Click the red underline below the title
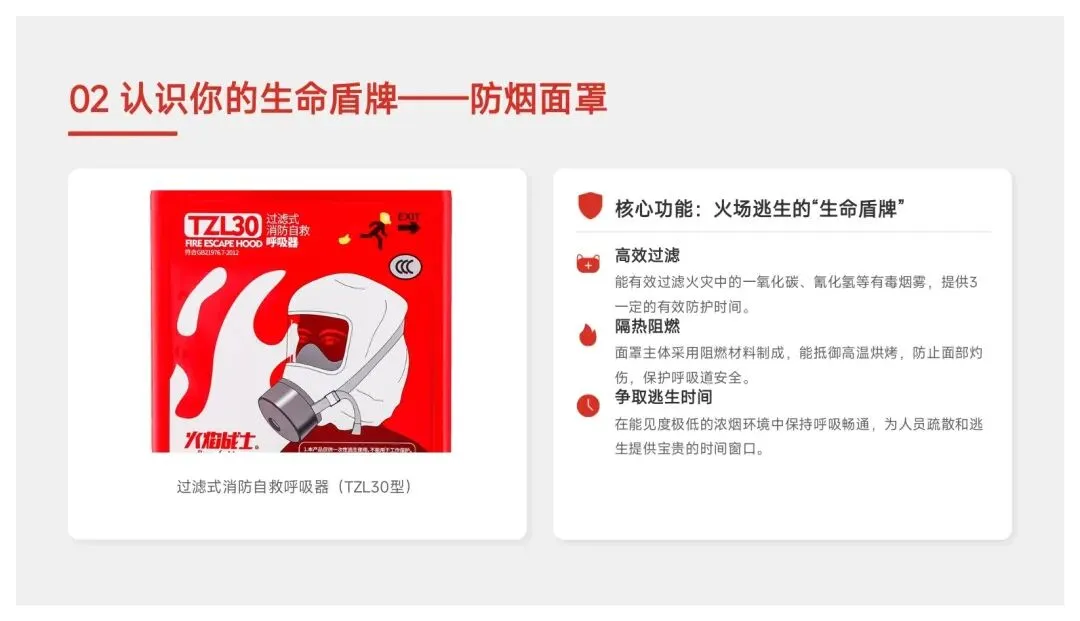1080x621 pixels. click(x=123, y=133)
